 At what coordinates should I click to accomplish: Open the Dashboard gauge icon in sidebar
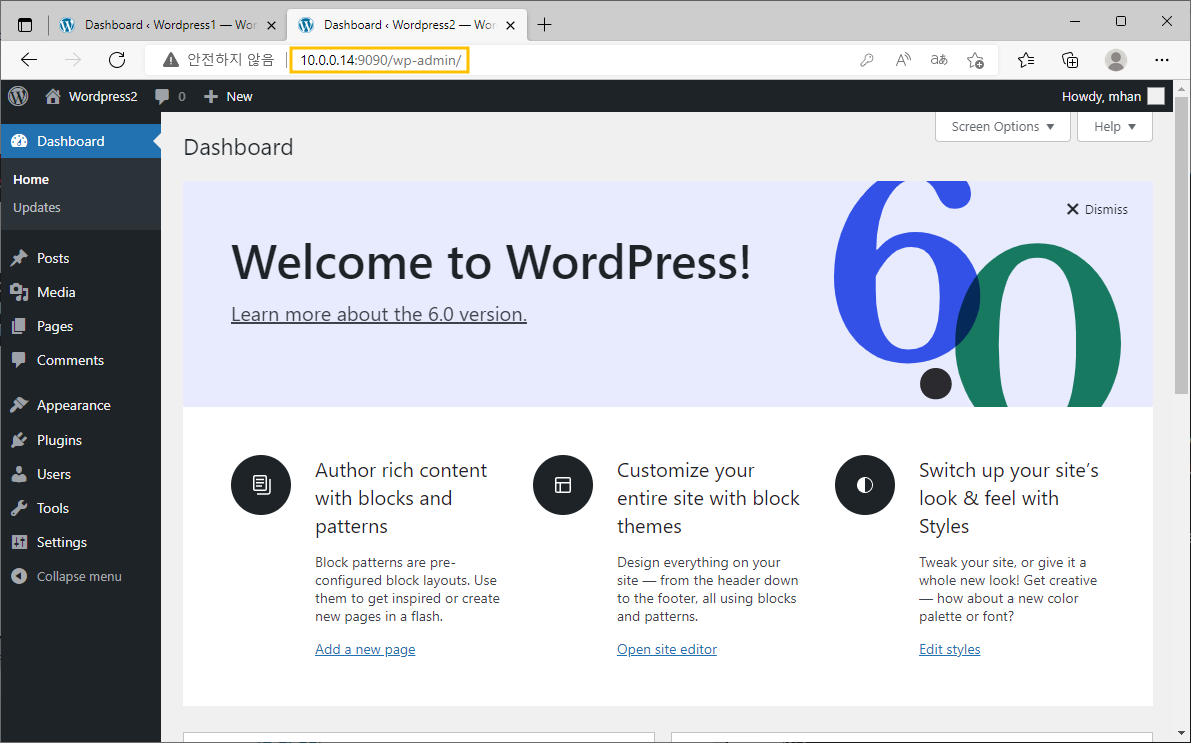click(19, 141)
